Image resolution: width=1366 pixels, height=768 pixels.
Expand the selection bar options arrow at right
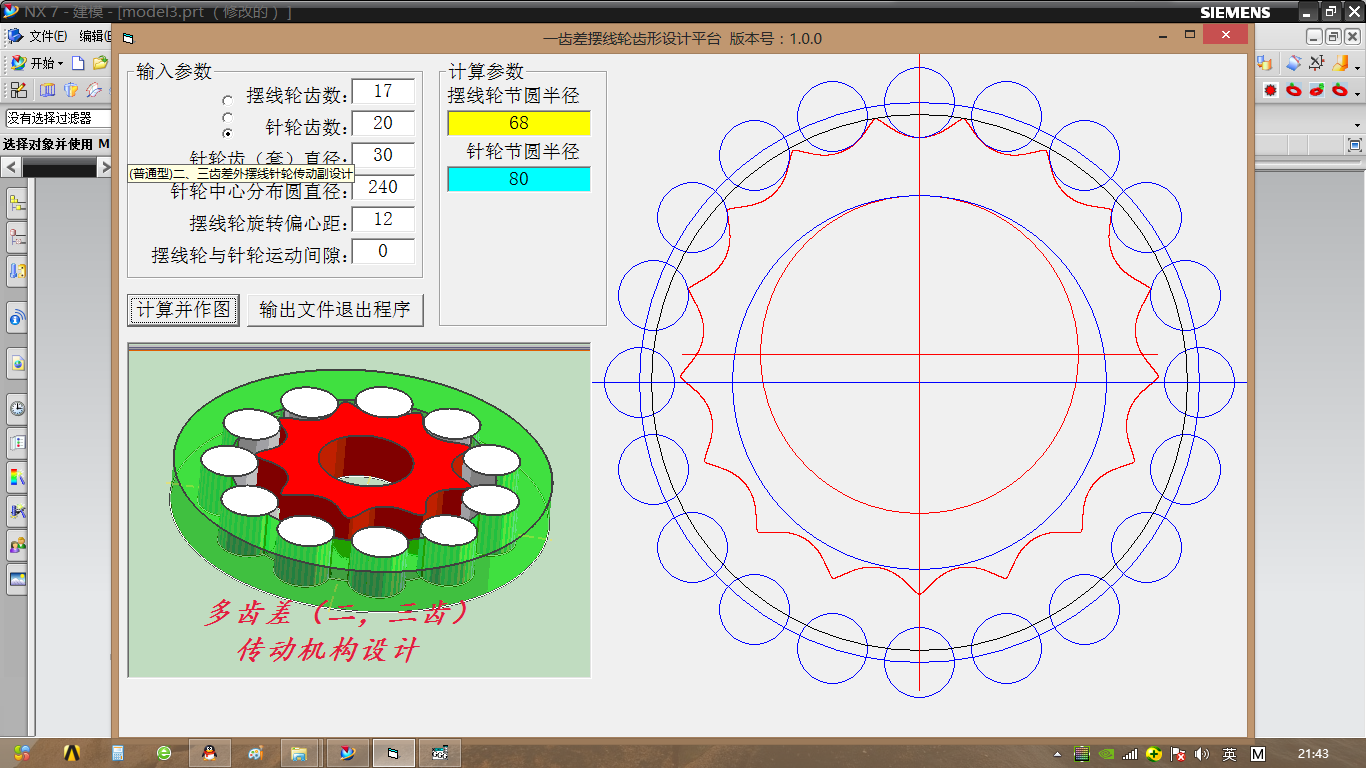click(x=1358, y=125)
